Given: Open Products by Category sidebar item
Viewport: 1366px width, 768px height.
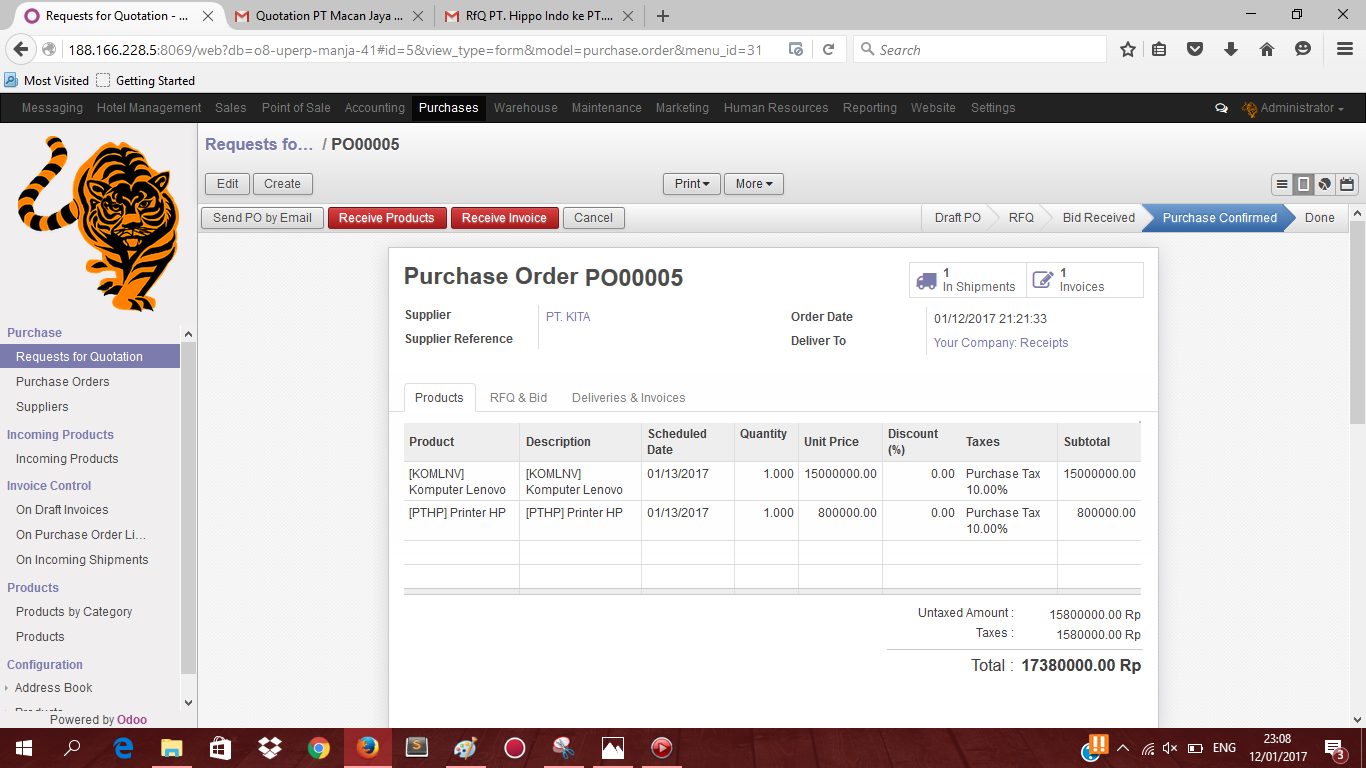Looking at the screenshot, I should coord(74,612).
